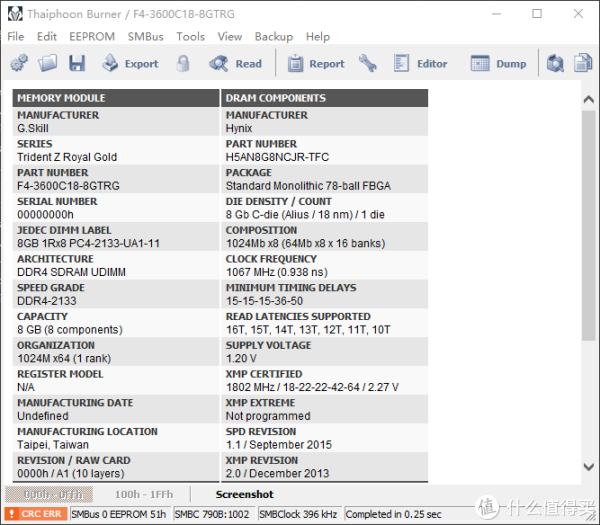600x525 pixels.
Task: Click the magnifier search icon in the toolbar
Action: pyautogui.click(x=555, y=63)
